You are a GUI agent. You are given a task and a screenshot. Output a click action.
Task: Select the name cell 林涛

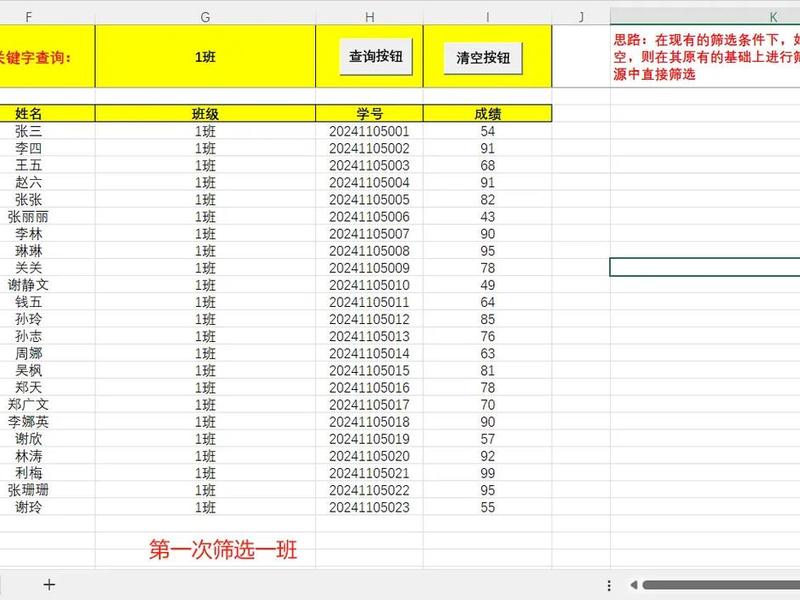(x=47, y=456)
